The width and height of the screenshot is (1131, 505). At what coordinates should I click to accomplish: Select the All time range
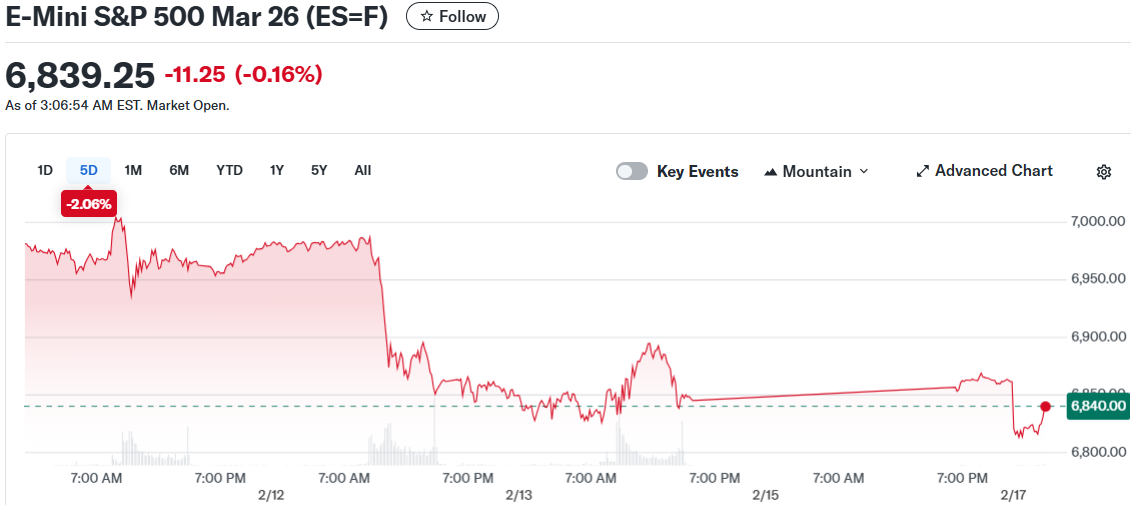coord(363,170)
